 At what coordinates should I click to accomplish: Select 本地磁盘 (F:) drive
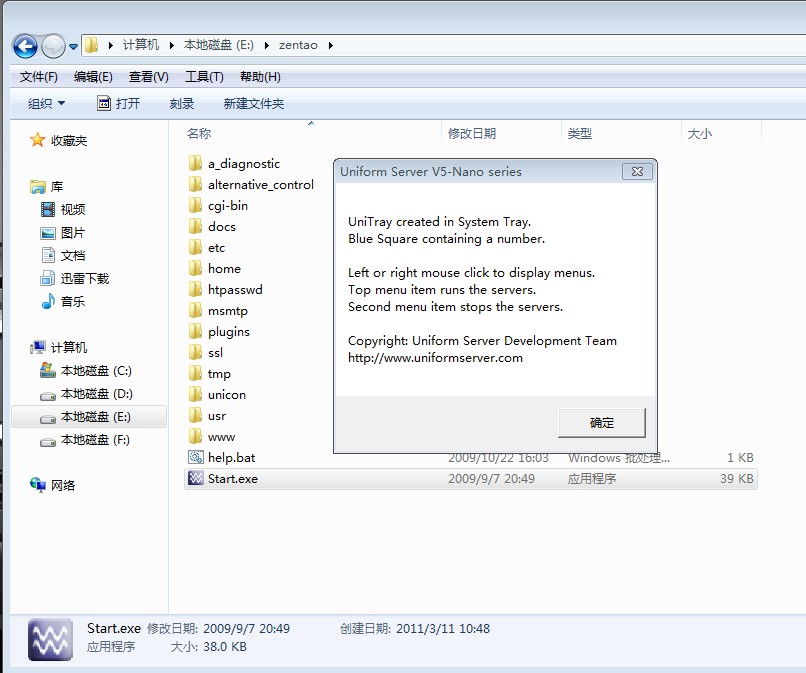tap(85, 440)
